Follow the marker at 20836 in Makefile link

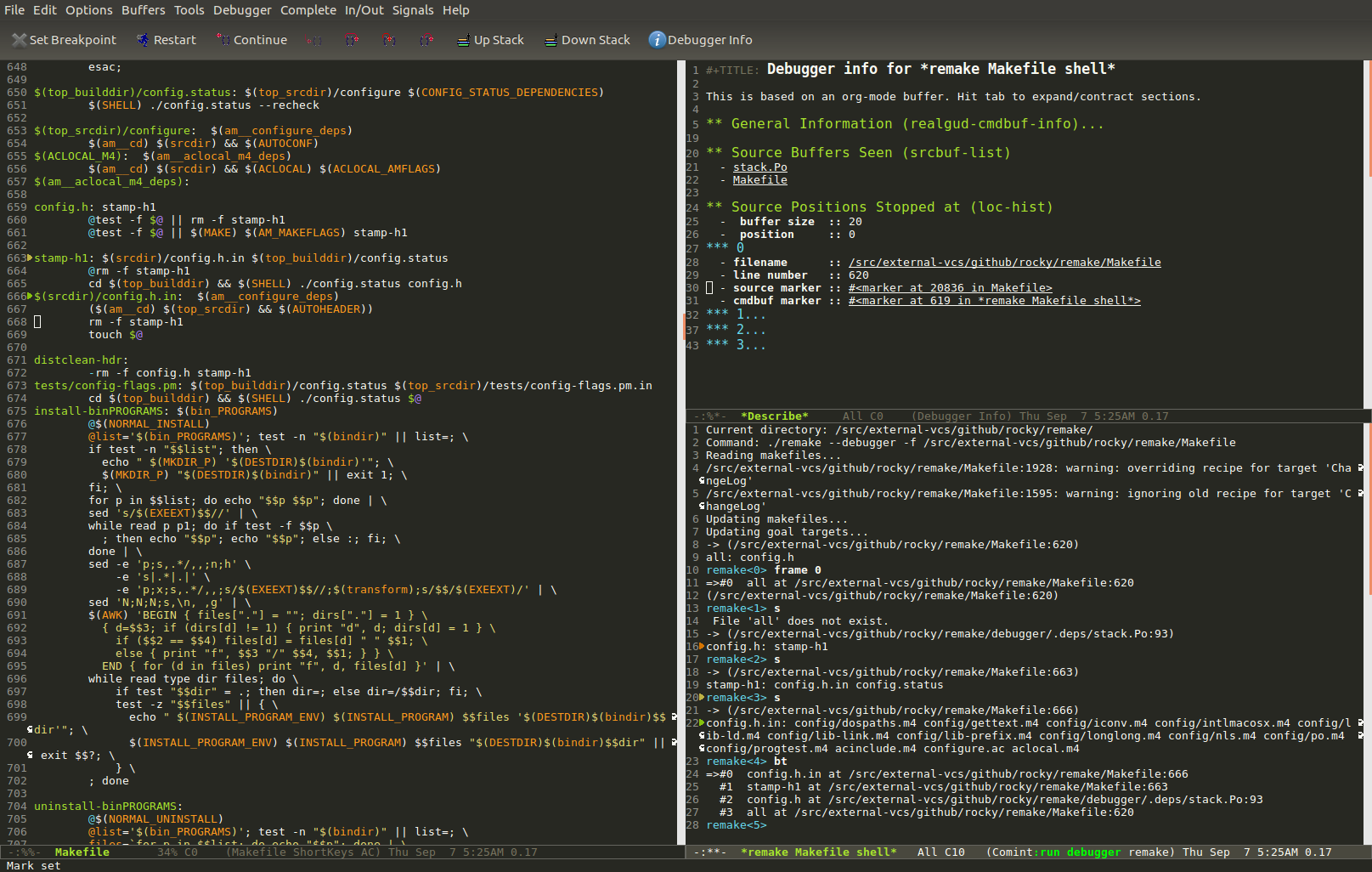coord(950,288)
